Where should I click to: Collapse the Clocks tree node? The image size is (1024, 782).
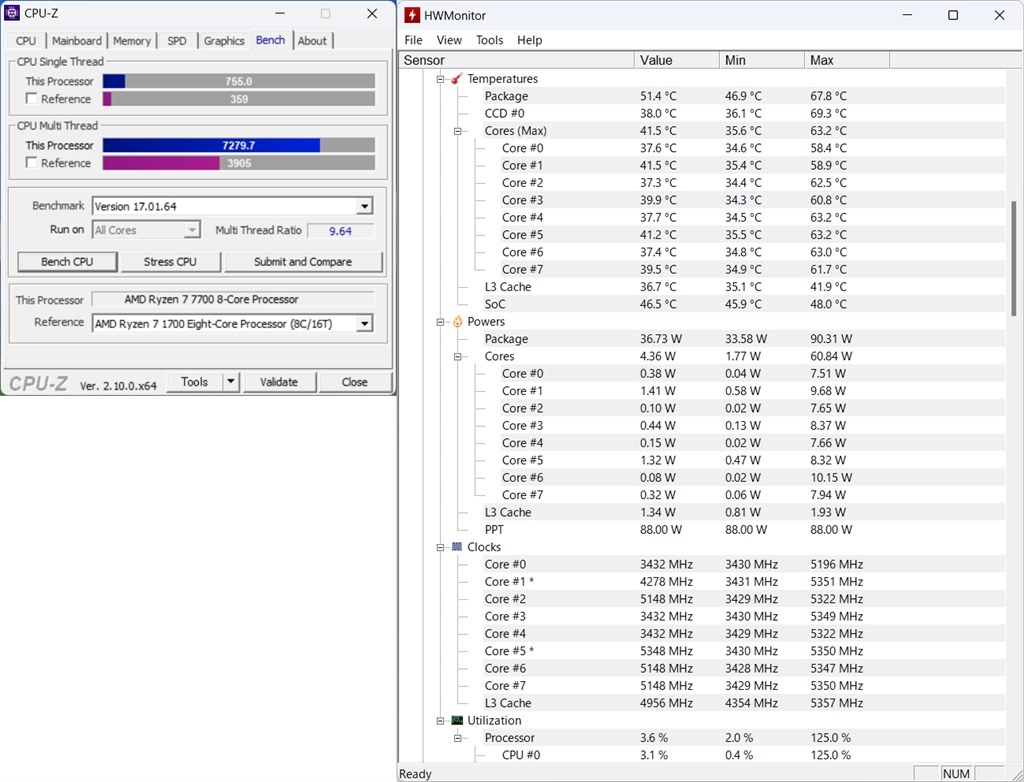click(x=440, y=547)
